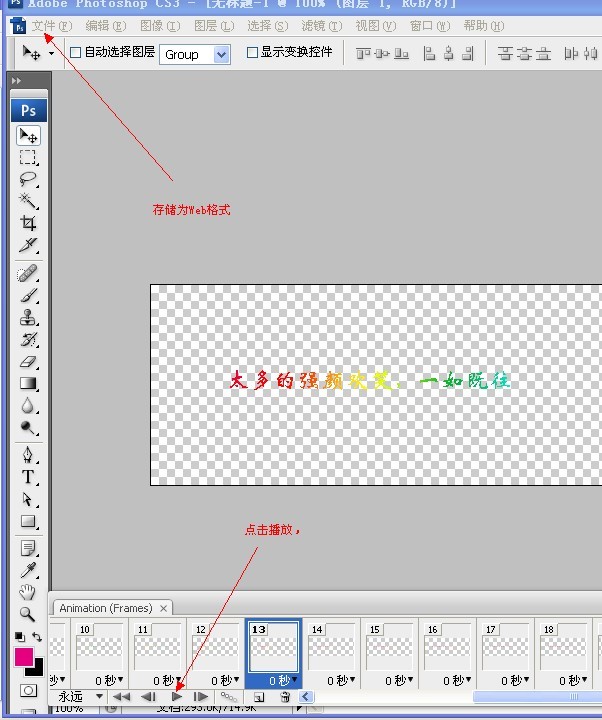Screen dimensions: 602x720
Task: Open the 选择 menu
Action: click(268, 26)
